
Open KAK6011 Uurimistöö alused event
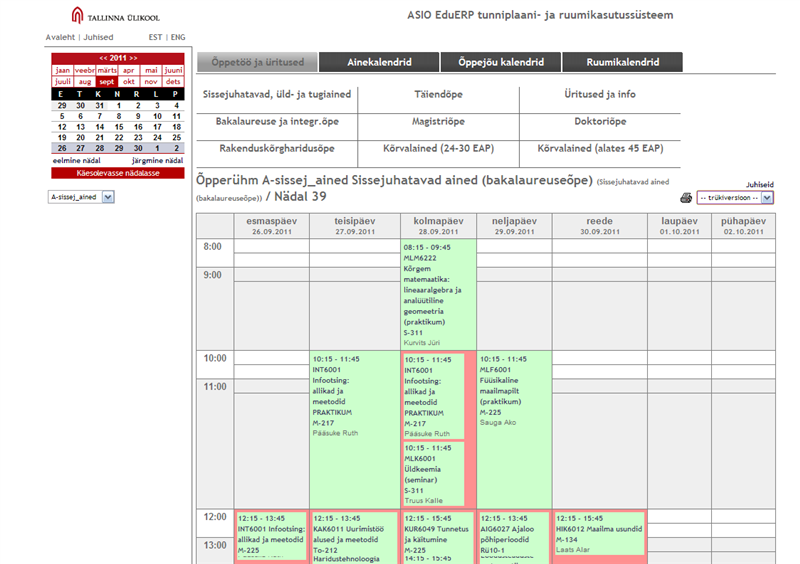[x=355, y=537]
